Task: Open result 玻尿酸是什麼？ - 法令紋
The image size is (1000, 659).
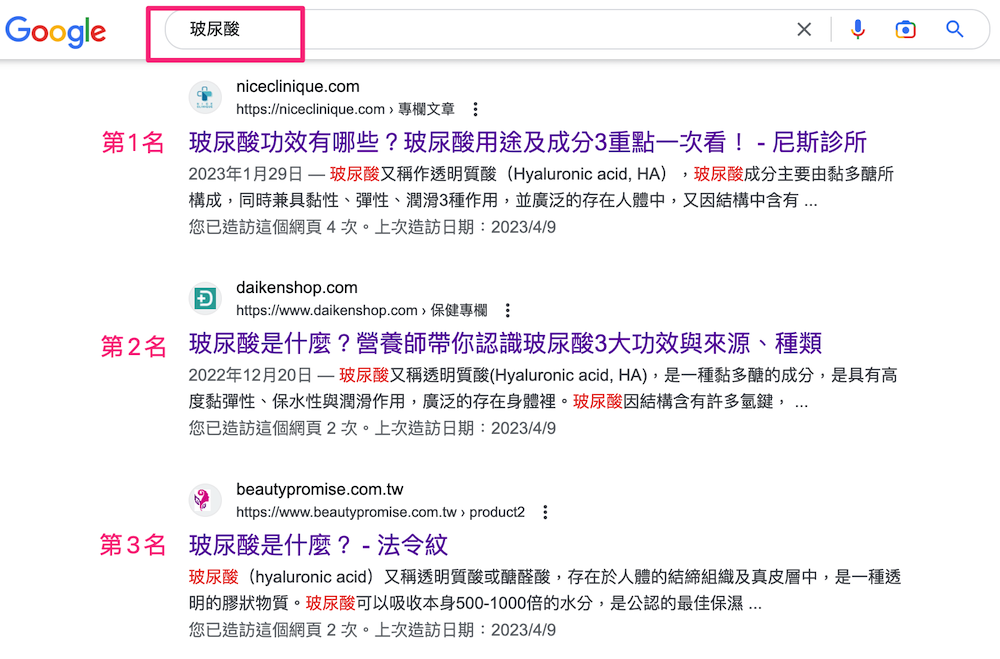Action: pyautogui.click(x=318, y=545)
